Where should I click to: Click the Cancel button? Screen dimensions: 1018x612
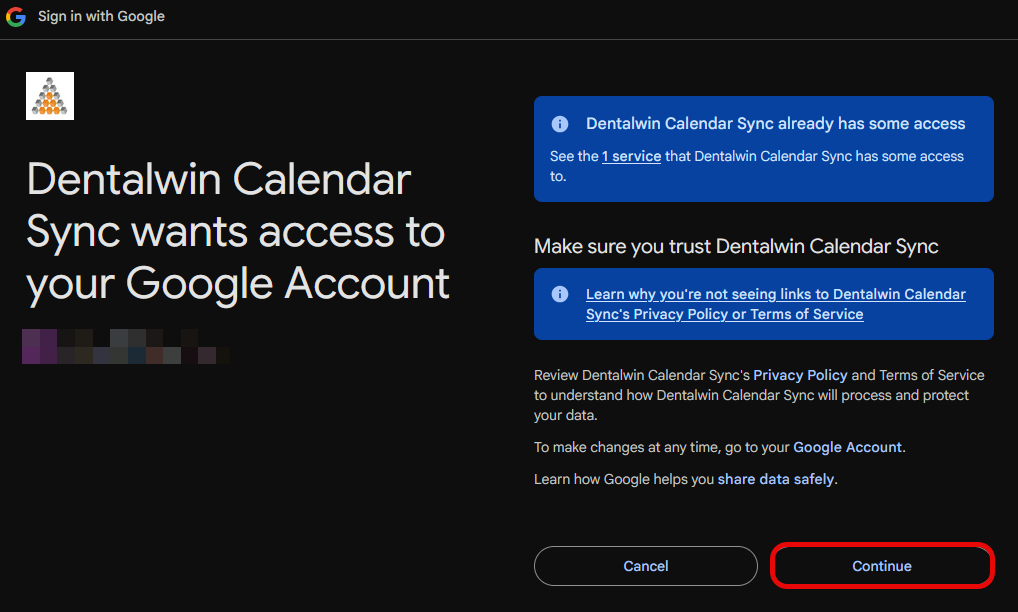point(645,566)
